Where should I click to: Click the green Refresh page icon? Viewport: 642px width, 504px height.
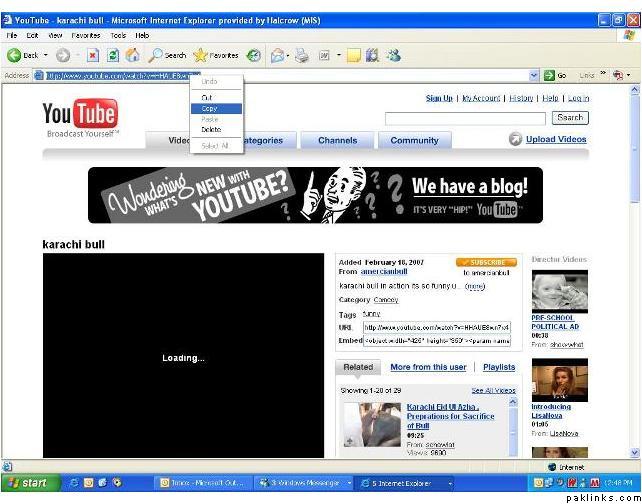tap(113, 55)
